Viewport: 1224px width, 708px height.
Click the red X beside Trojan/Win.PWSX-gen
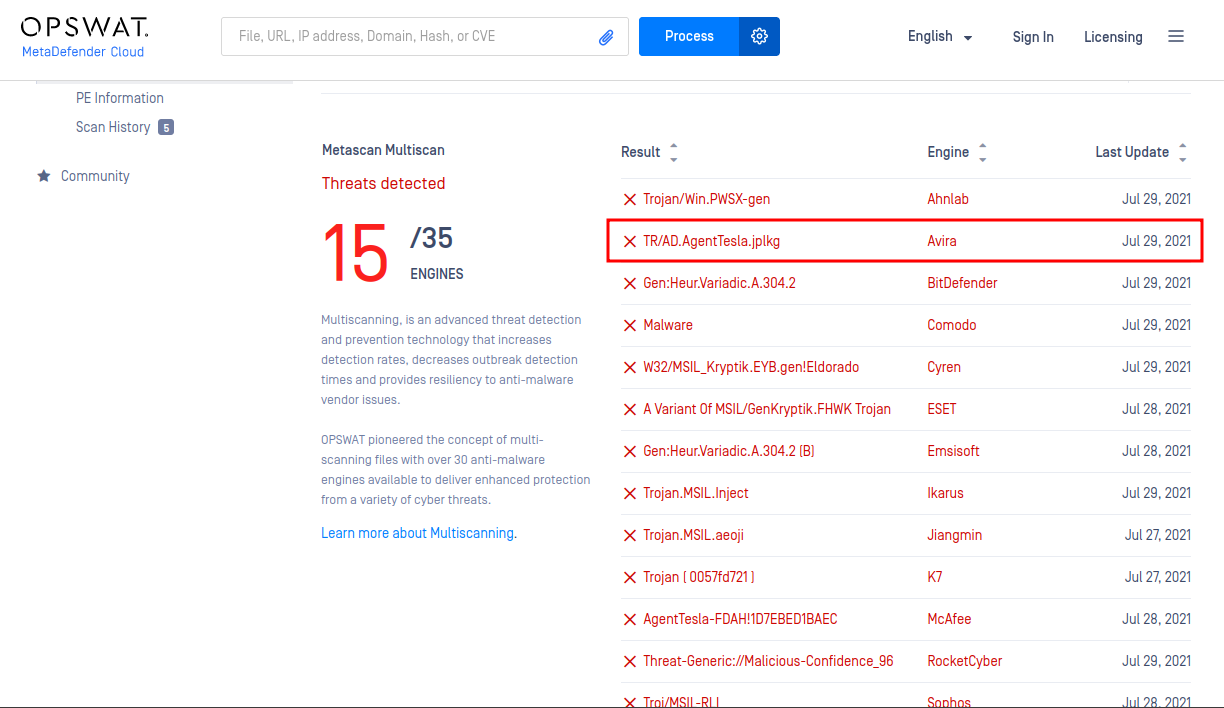[x=630, y=199]
